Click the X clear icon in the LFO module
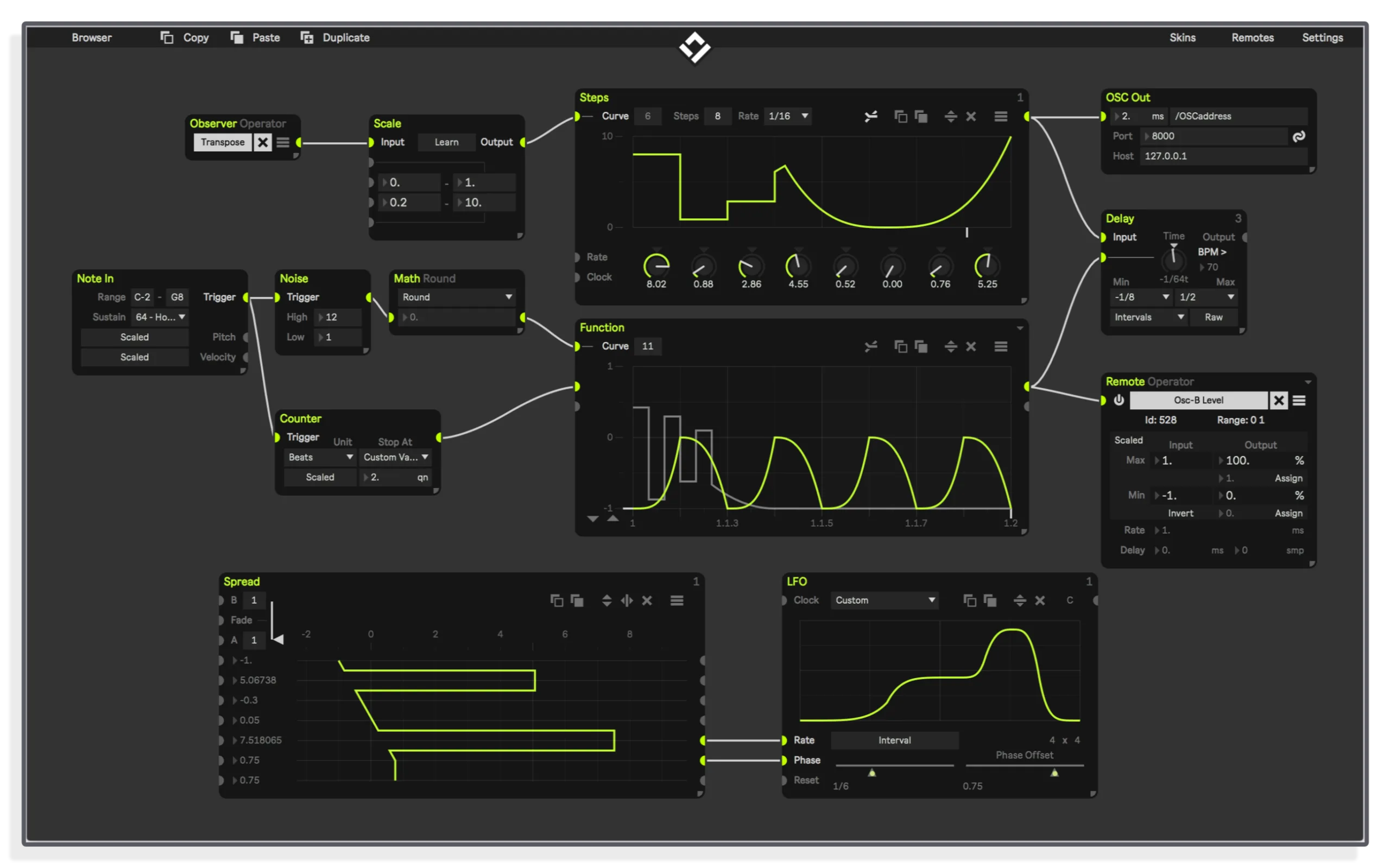1390x868 pixels. (x=1040, y=600)
